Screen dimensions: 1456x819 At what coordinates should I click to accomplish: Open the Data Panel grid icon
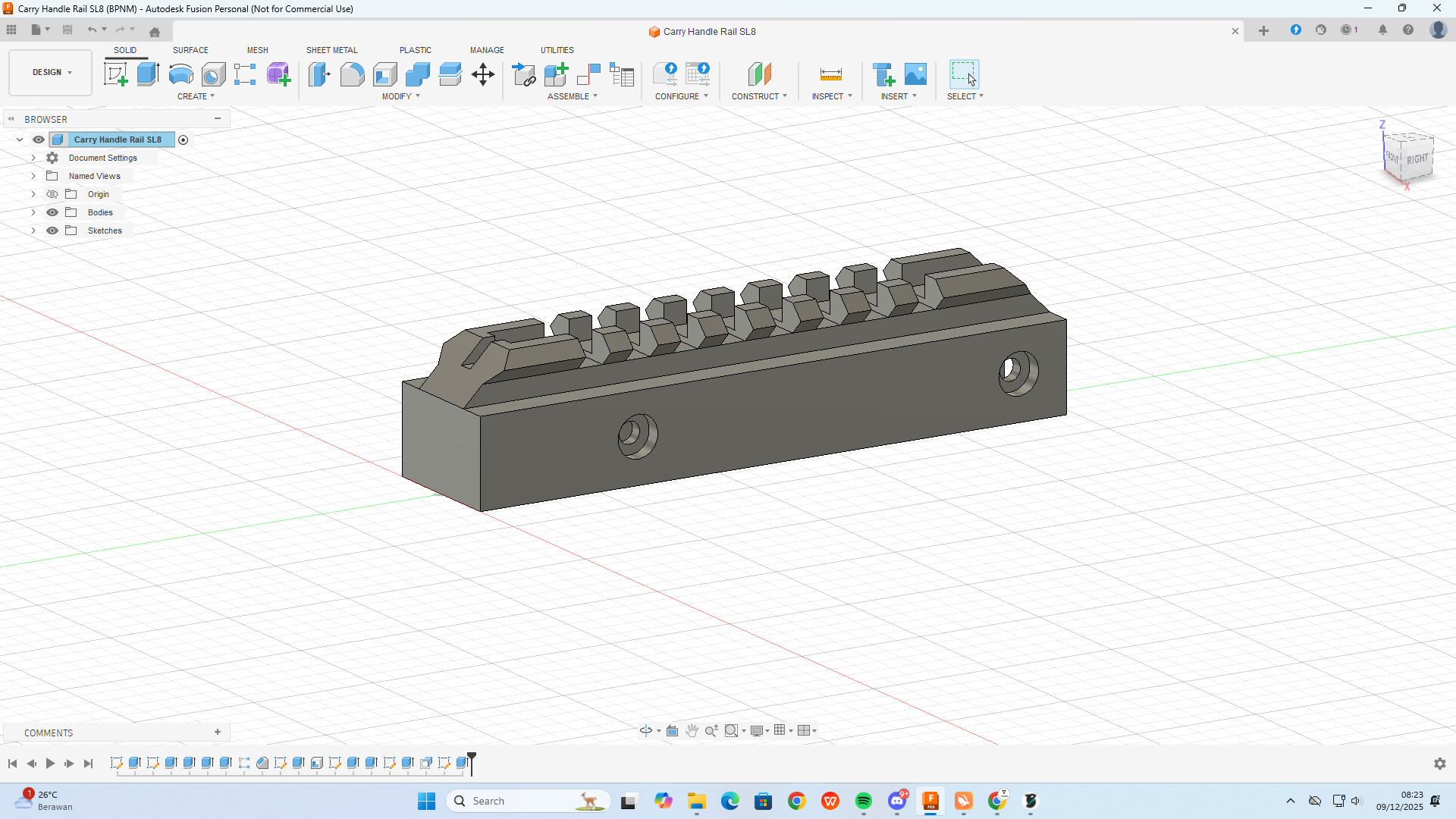pyautogui.click(x=11, y=30)
